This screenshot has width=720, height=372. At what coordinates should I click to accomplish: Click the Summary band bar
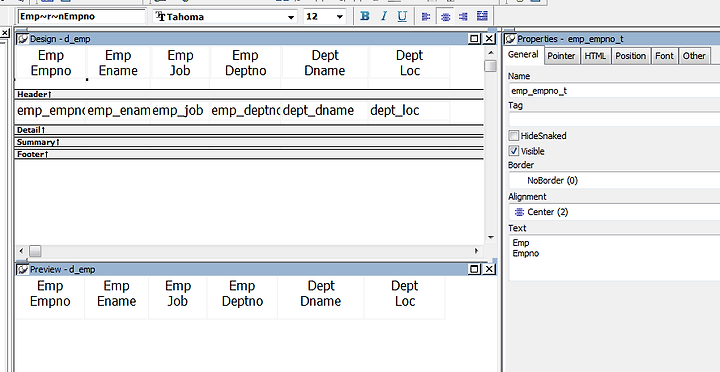point(249,142)
